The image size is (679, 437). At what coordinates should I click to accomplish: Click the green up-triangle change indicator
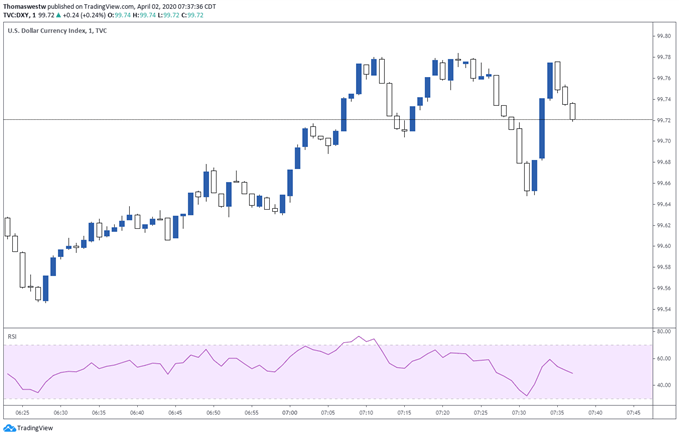58,15
